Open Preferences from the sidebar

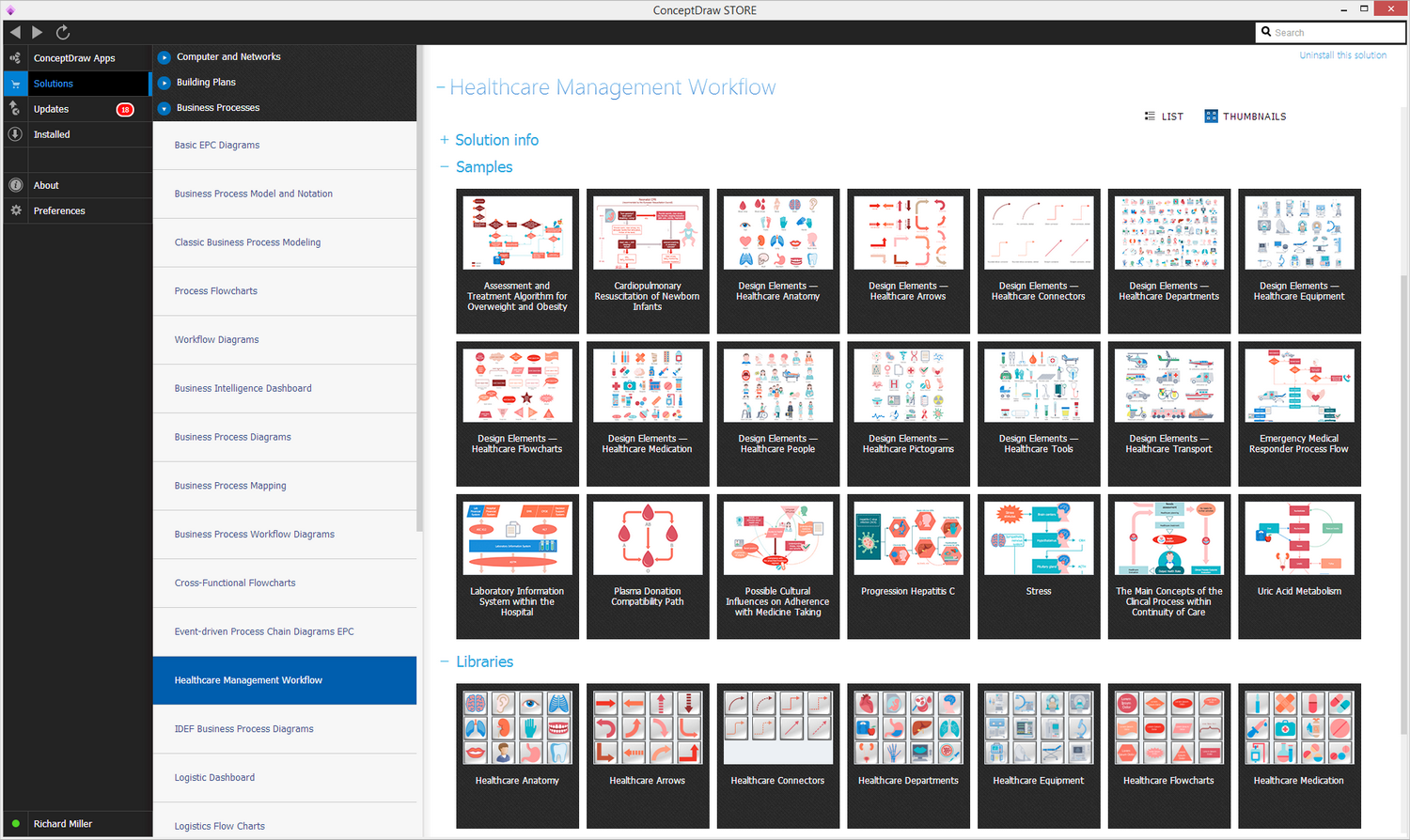59,210
